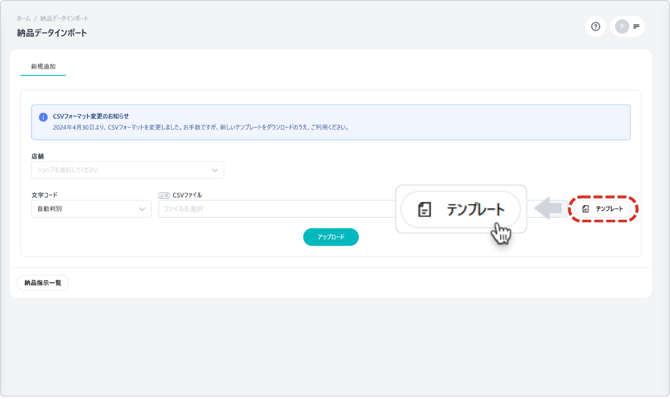This screenshot has height=399, width=670.
Task: Go to ホーム breadcrumb link
Action: click(24, 18)
